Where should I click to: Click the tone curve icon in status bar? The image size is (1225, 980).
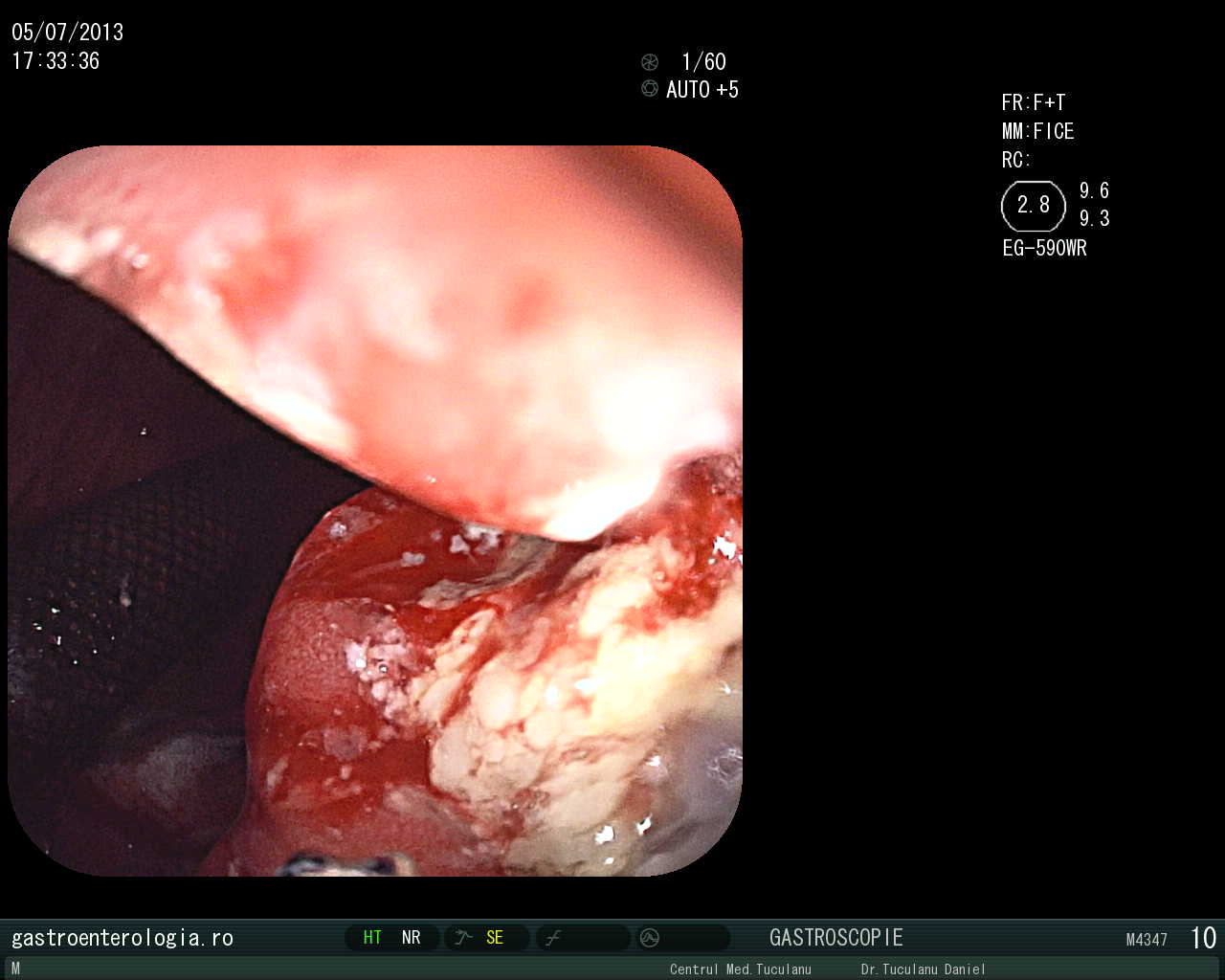pos(553,938)
